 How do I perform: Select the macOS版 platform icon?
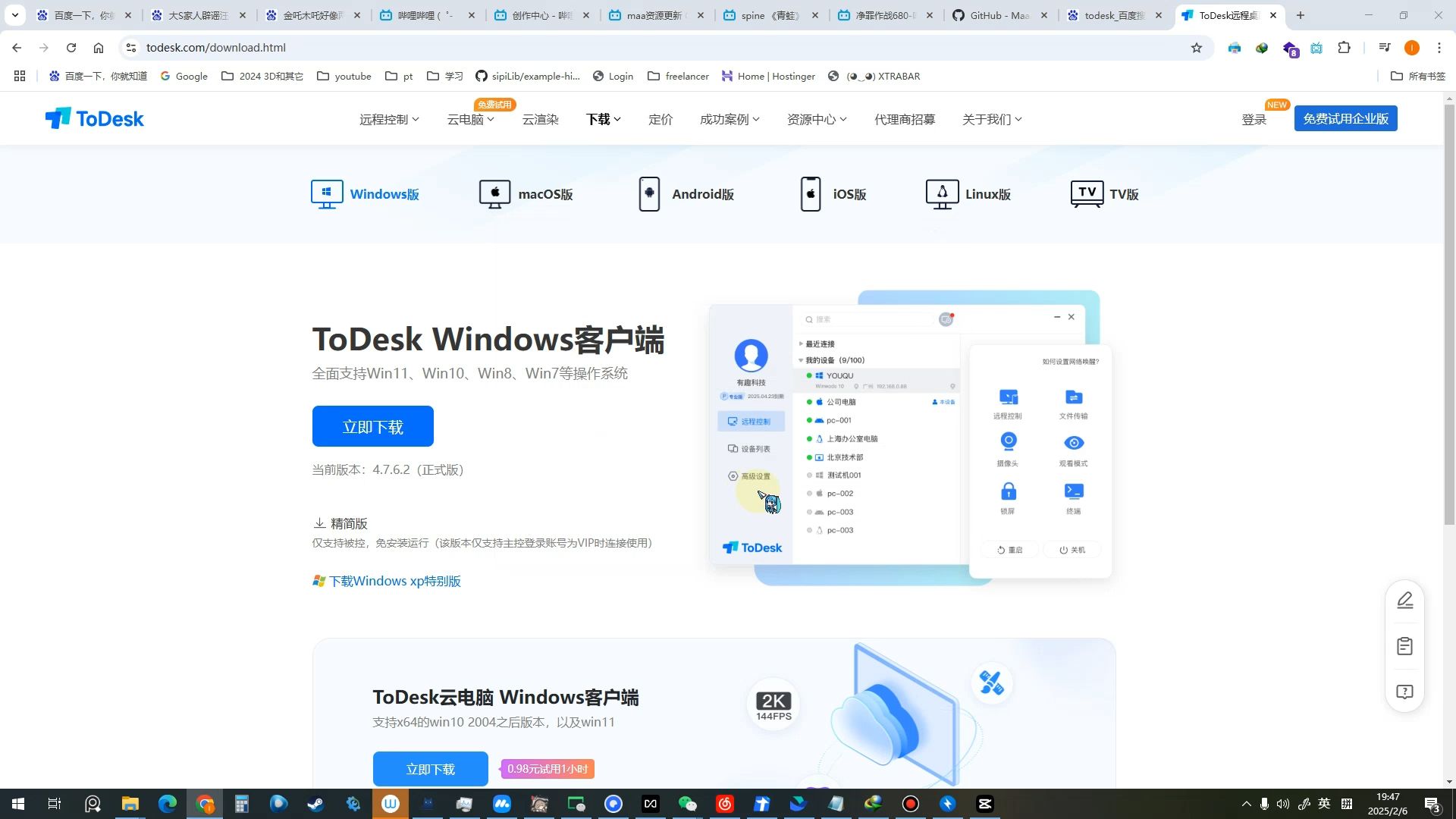click(x=494, y=194)
